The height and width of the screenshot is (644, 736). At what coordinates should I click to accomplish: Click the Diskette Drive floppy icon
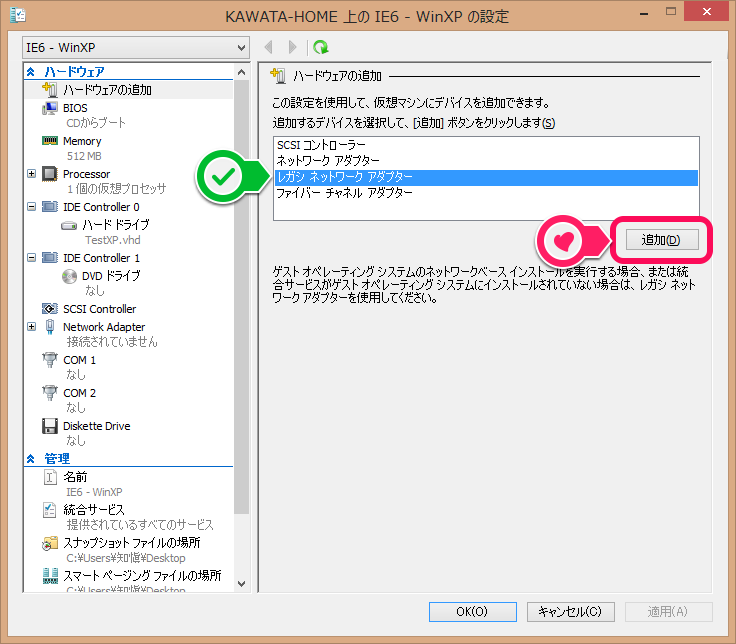pyautogui.click(x=50, y=426)
